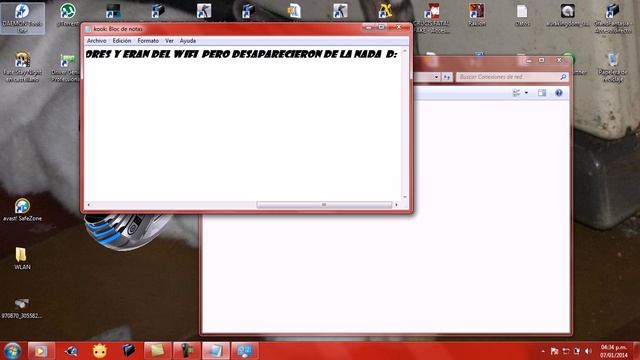
Task: Click the Notepad title bar icon
Action: 88,29
